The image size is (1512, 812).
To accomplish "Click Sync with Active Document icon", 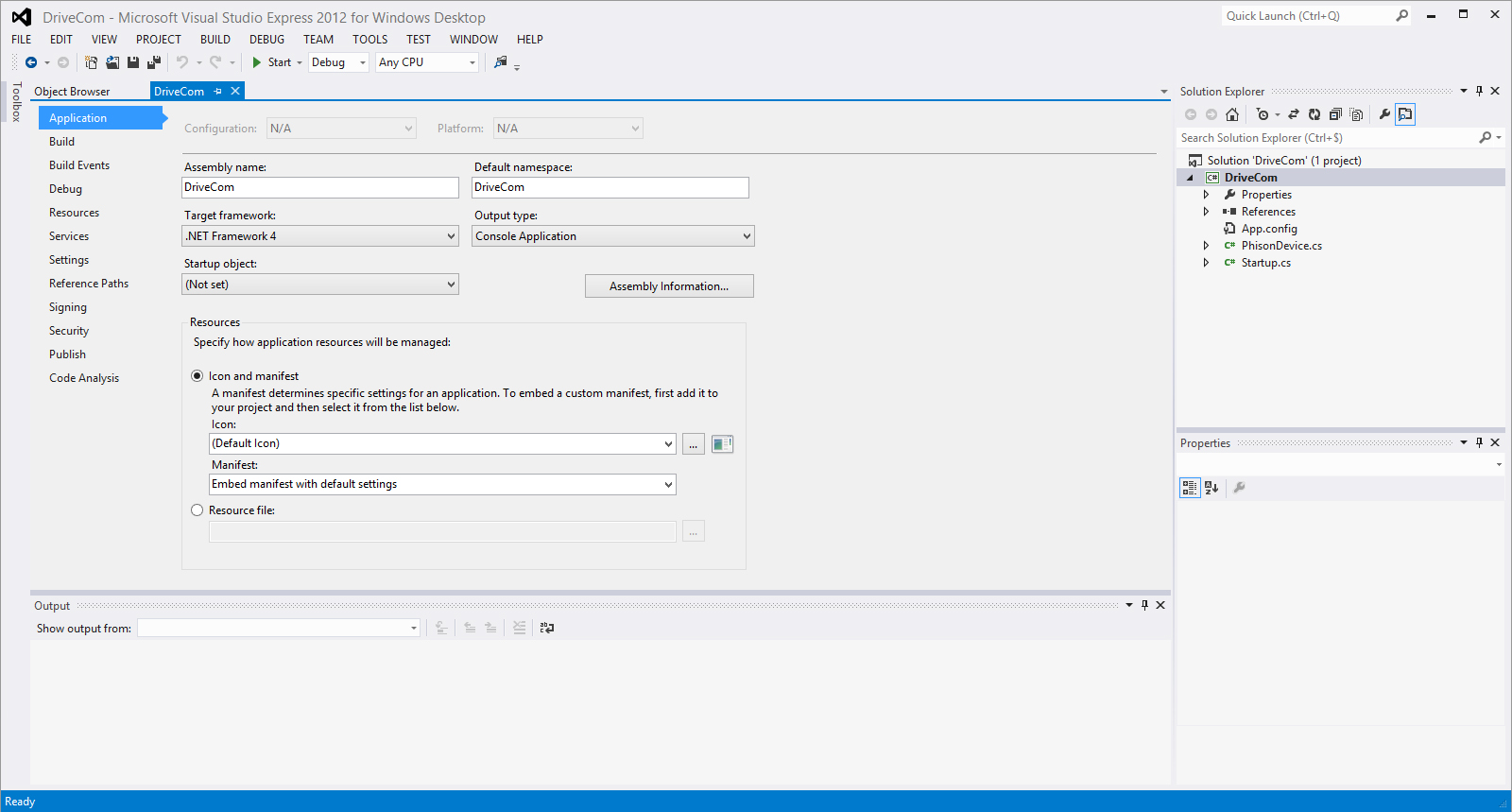I will (1294, 114).
